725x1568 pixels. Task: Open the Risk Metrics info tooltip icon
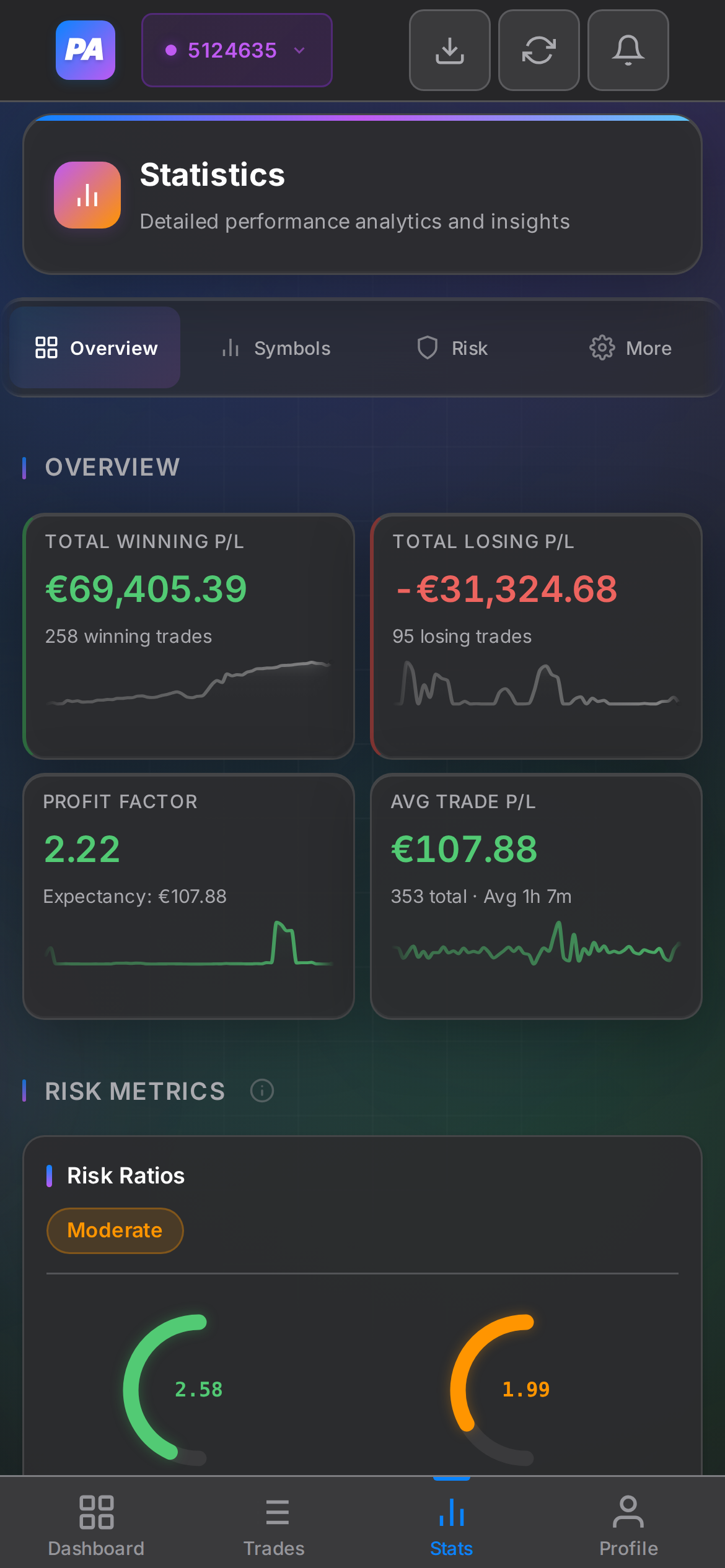pyautogui.click(x=262, y=1091)
